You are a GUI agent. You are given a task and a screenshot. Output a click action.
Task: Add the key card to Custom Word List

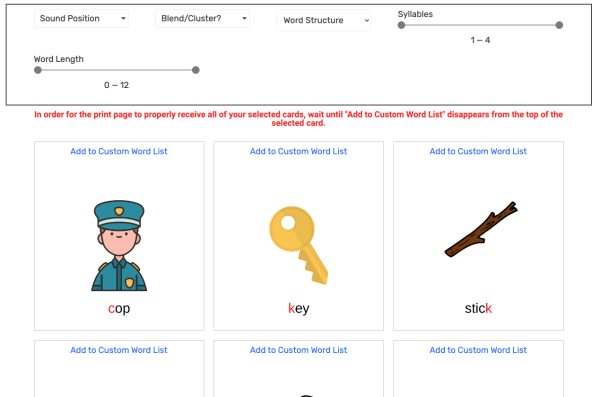click(298, 151)
